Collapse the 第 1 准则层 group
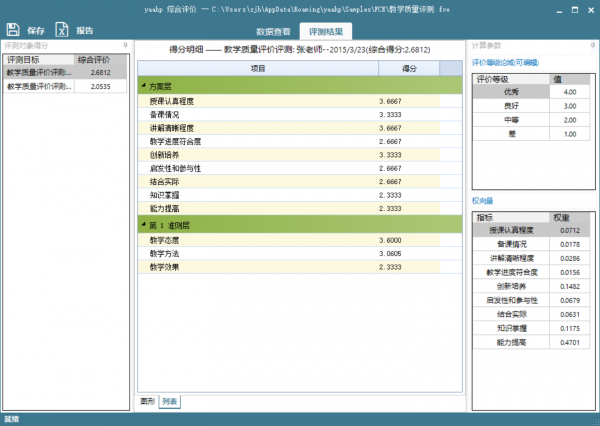This screenshot has height=426, width=600. (x=143, y=226)
